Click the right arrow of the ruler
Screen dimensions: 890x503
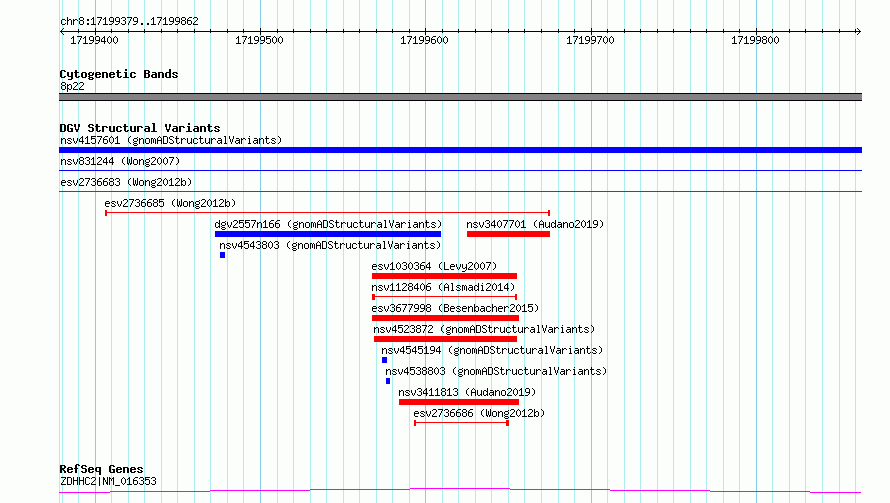[x=858, y=32]
